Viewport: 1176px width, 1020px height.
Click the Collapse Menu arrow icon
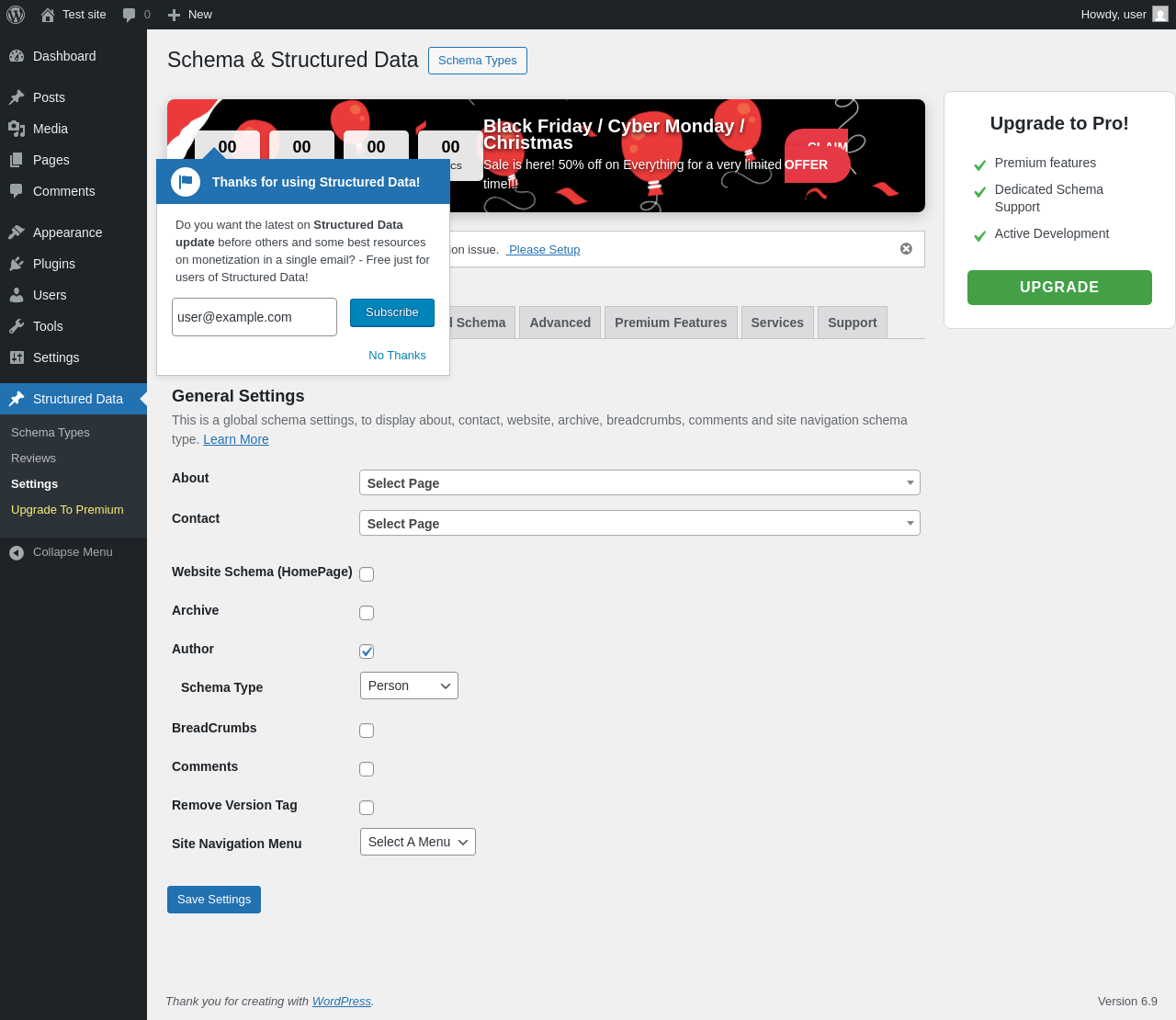[x=17, y=552]
